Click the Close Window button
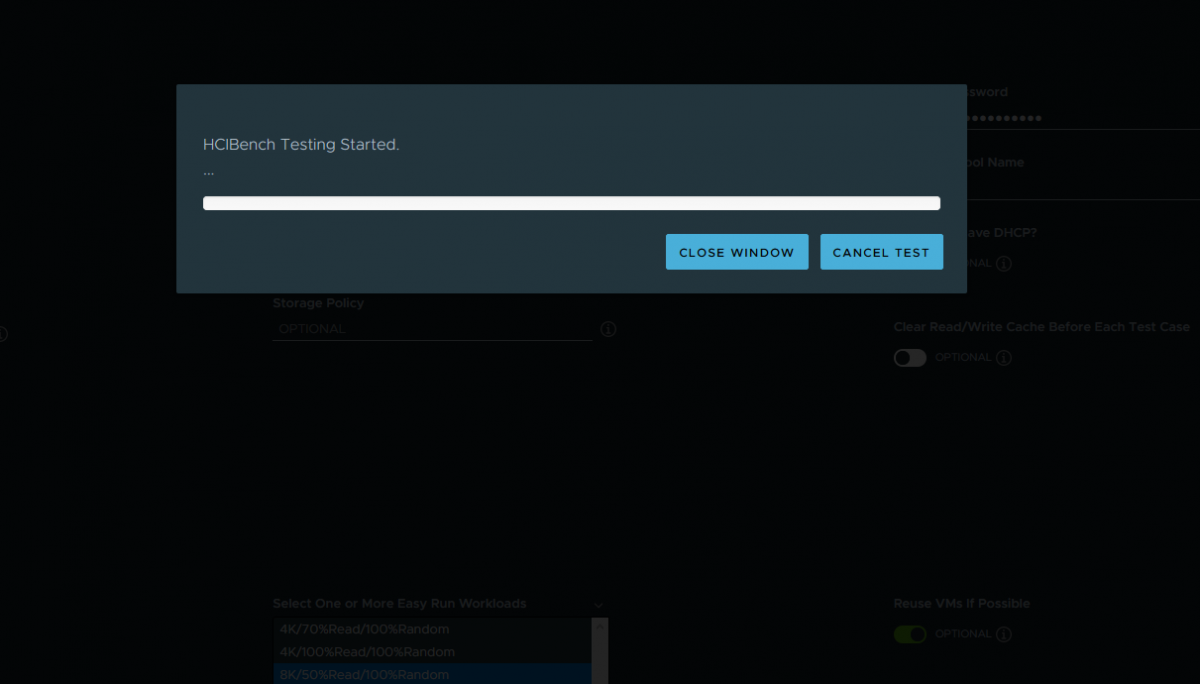The width and height of the screenshot is (1200, 684). tap(736, 252)
